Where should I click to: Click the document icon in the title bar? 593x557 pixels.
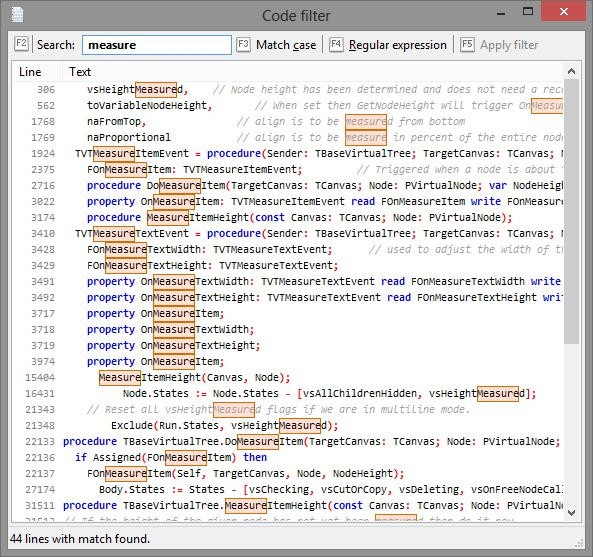click(x=17, y=15)
